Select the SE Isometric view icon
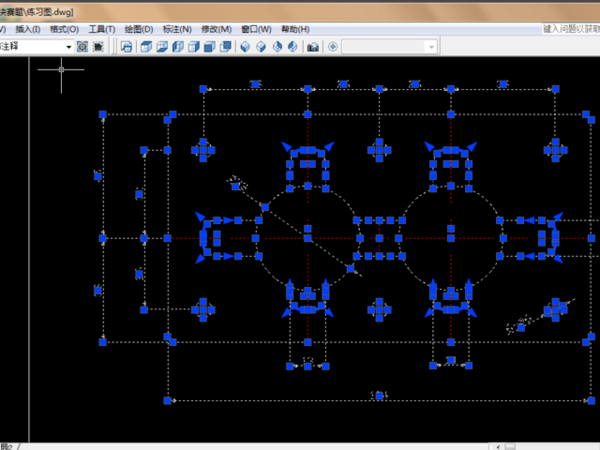Image resolution: width=600 pixels, height=450 pixels. [261, 47]
